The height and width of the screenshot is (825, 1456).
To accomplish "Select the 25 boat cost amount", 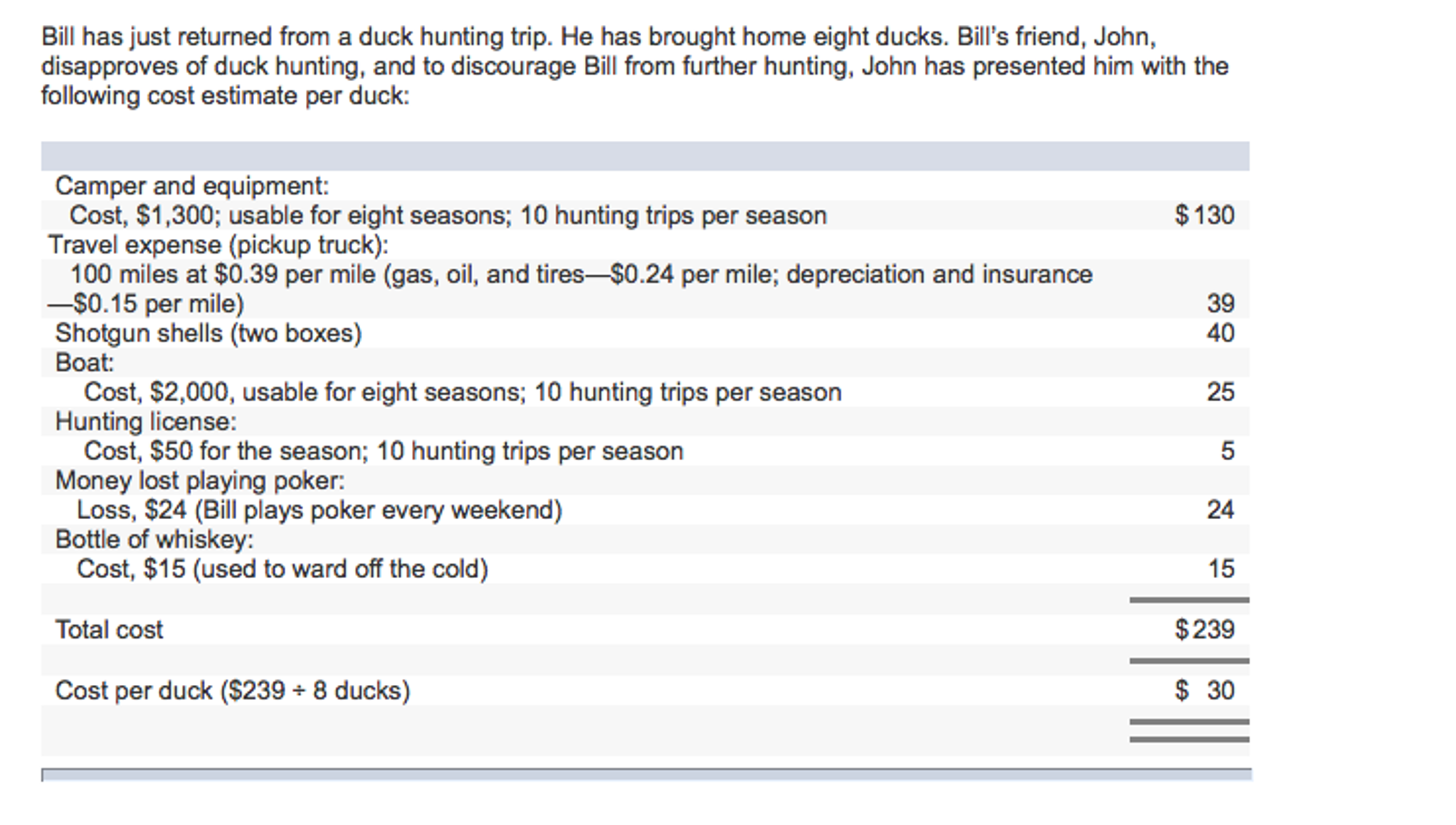I will tap(1220, 392).
